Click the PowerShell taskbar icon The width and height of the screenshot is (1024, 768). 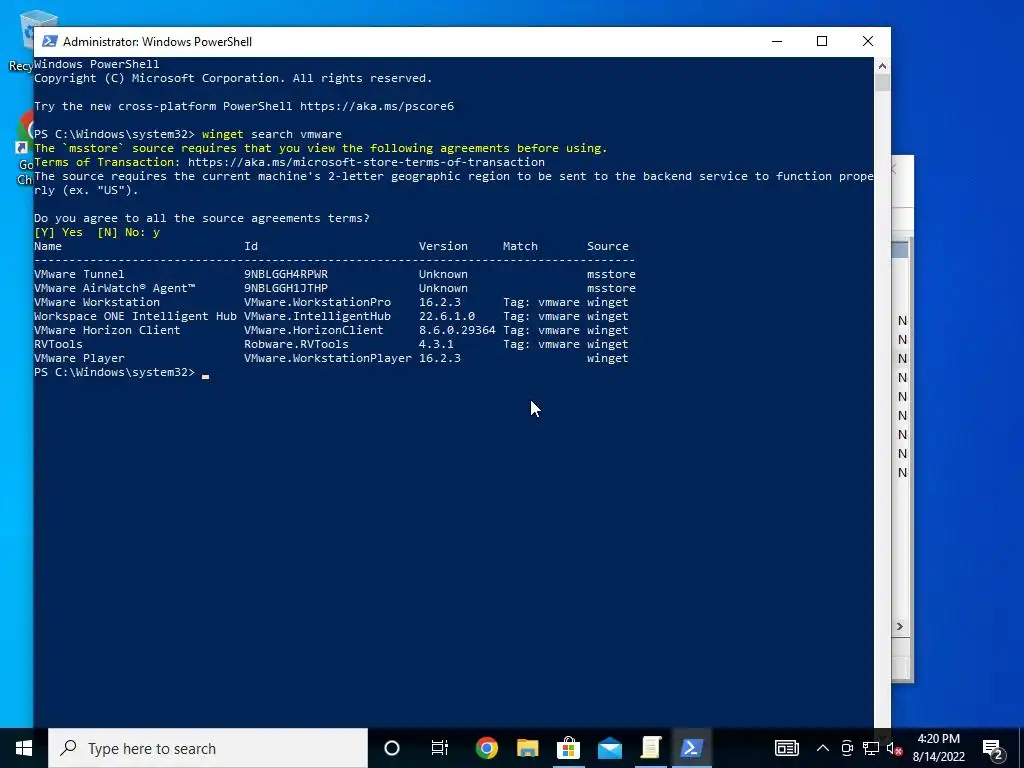point(692,748)
